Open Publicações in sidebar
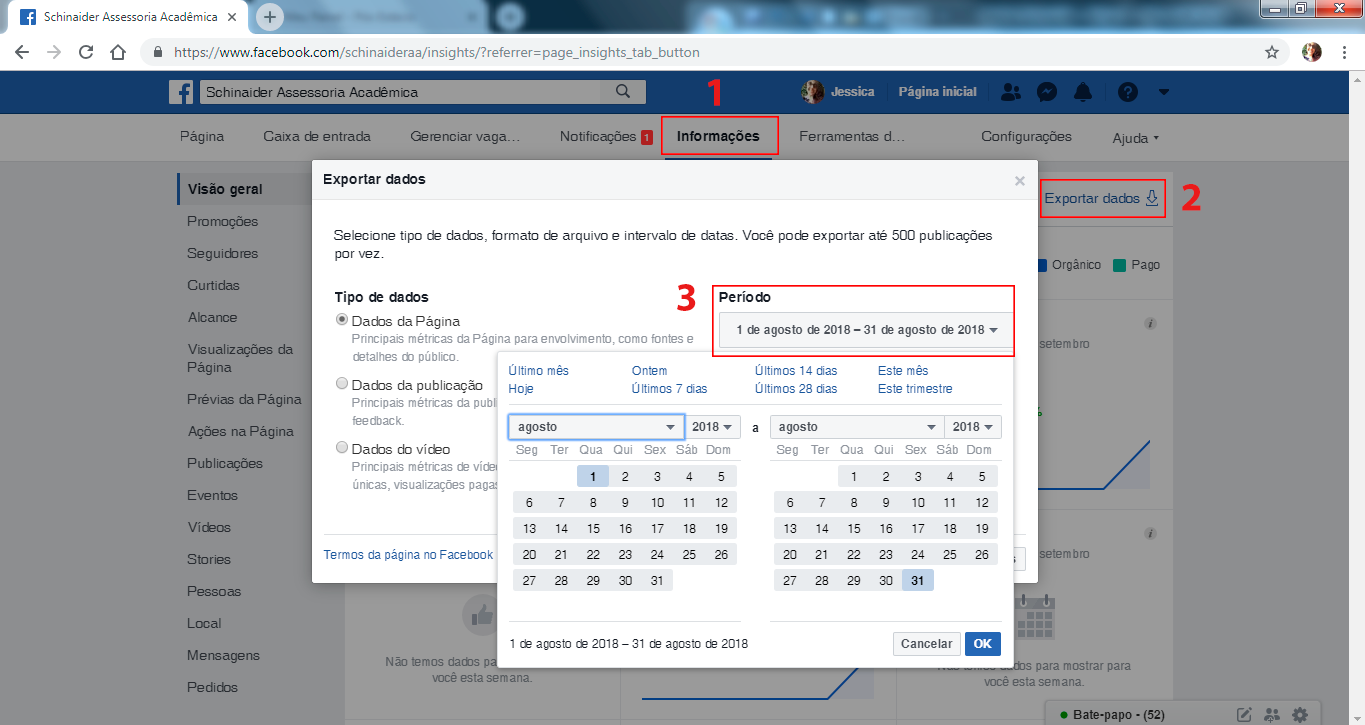 click(x=225, y=463)
